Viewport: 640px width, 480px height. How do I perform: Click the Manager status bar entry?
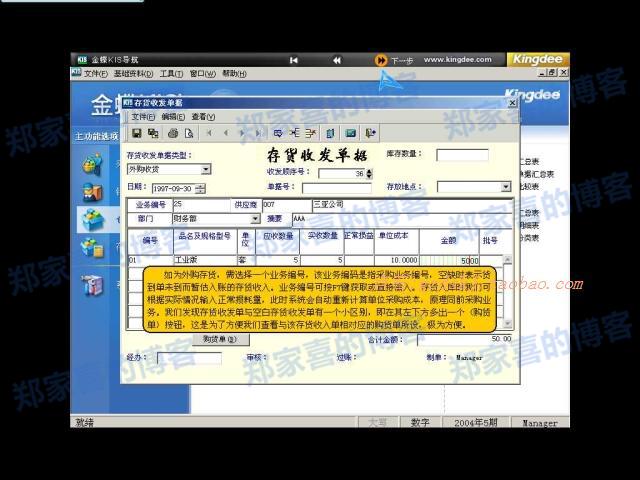pos(540,423)
